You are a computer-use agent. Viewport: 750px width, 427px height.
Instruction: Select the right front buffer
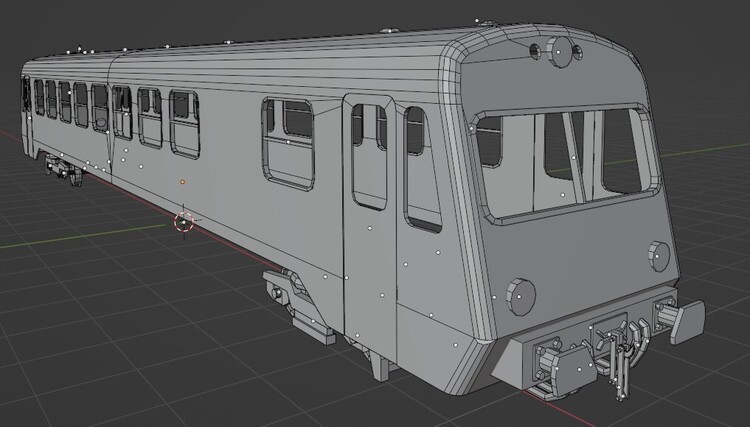(681, 318)
